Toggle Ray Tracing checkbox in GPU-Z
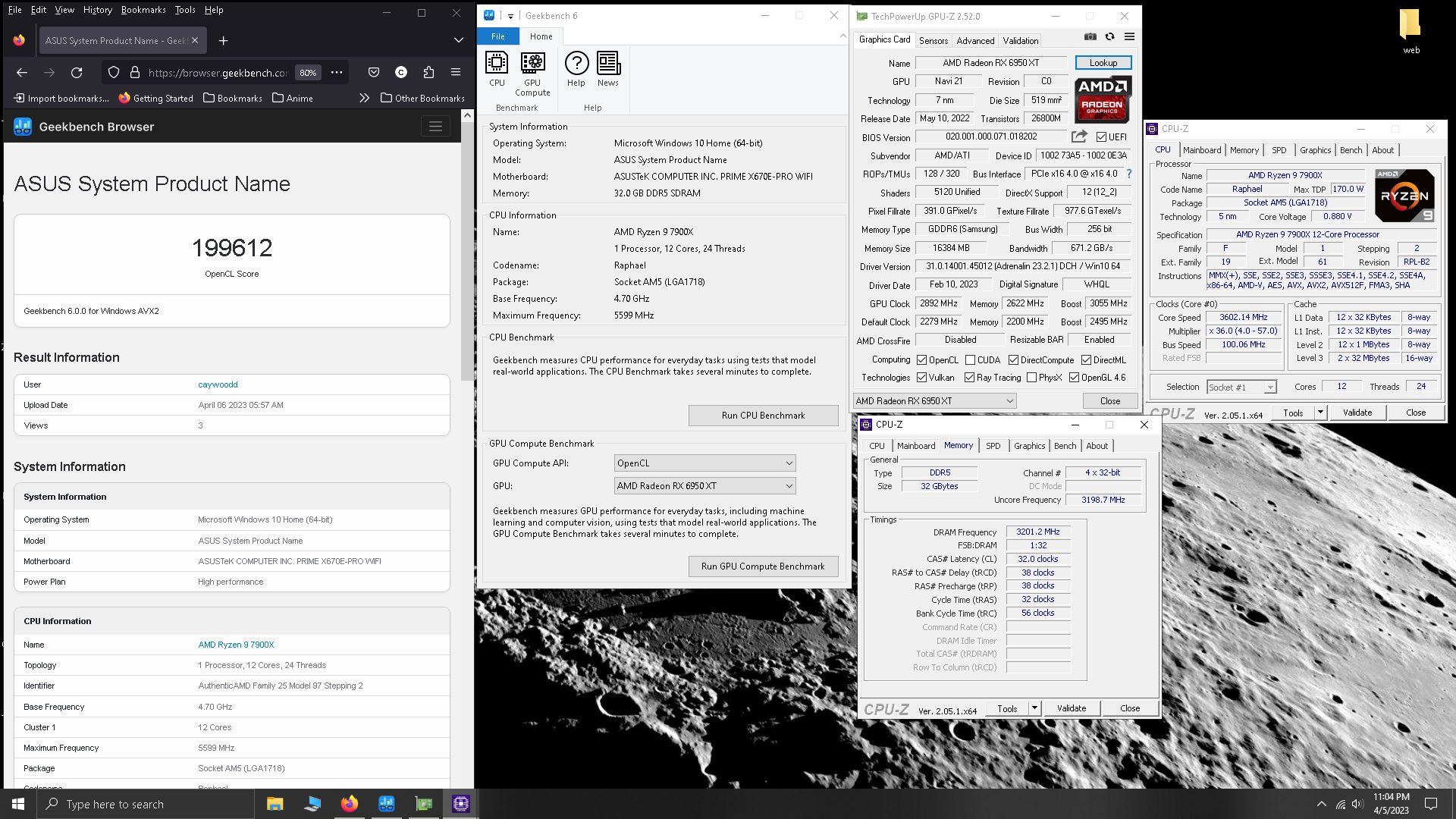This screenshot has width=1456, height=819. (x=969, y=378)
